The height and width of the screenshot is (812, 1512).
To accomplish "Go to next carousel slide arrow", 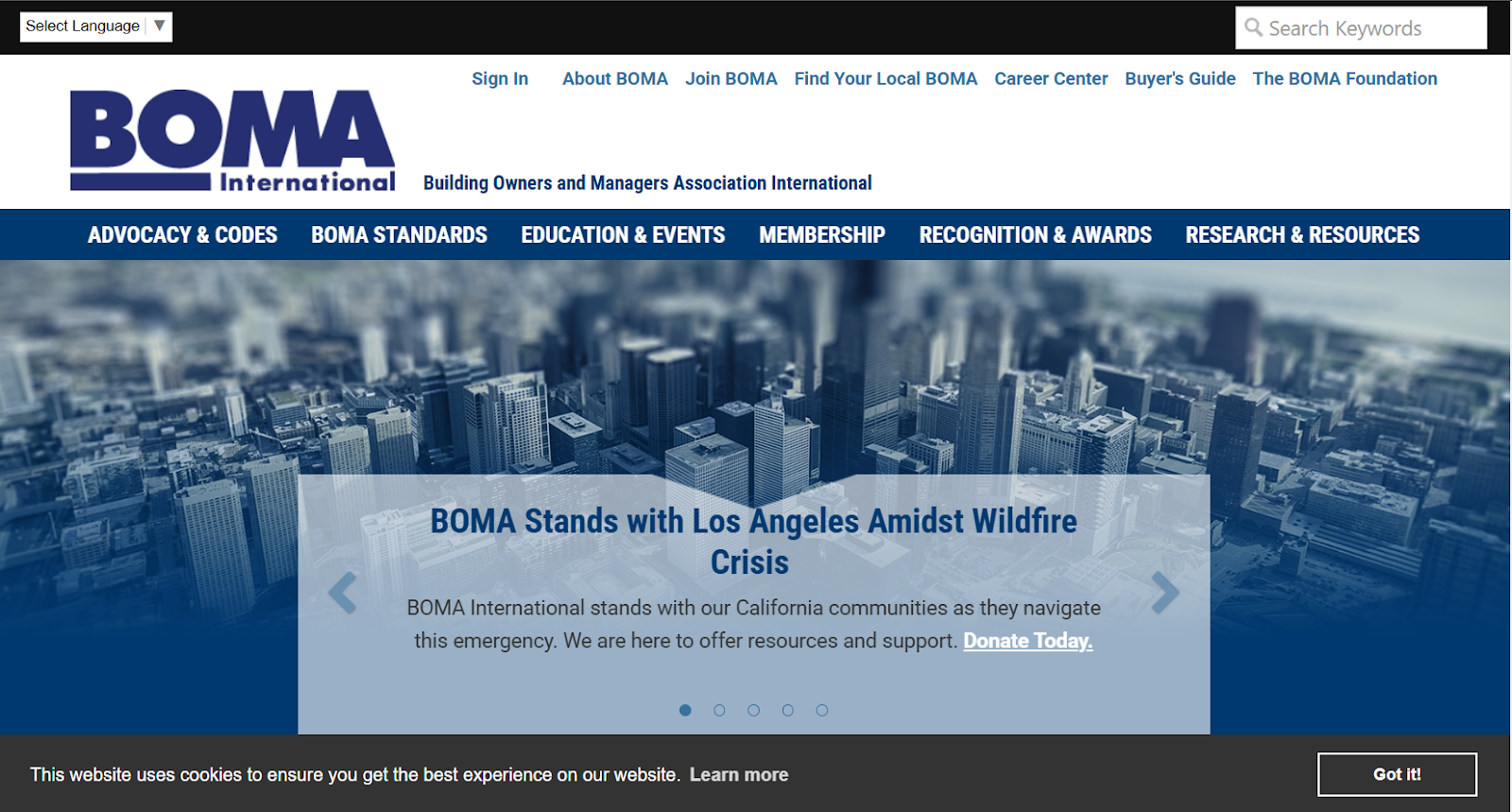I will click(x=1165, y=594).
